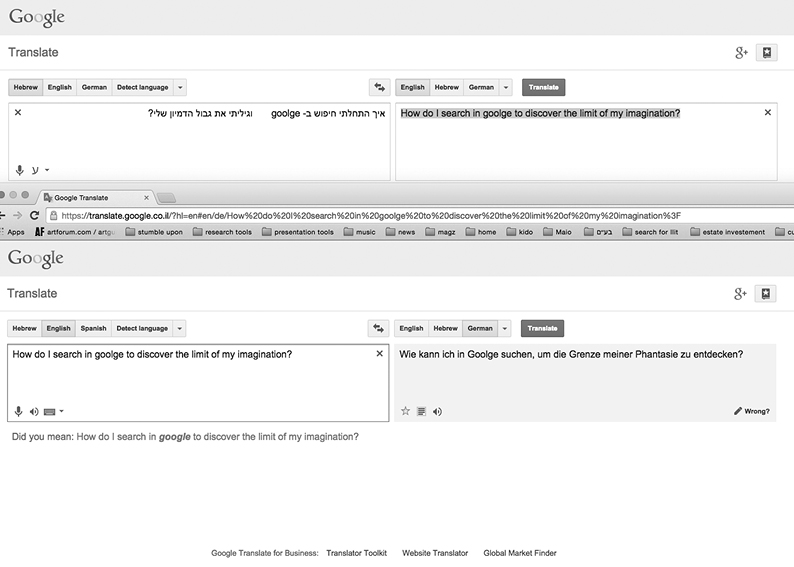
Task: Expand the source language dropdown in the lower window
Action: pos(180,328)
